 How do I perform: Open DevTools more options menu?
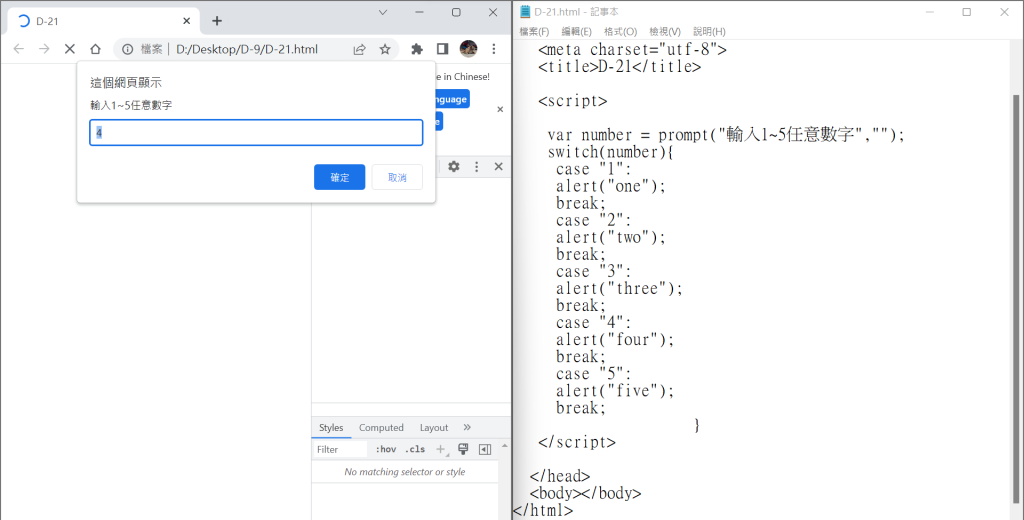click(477, 167)
